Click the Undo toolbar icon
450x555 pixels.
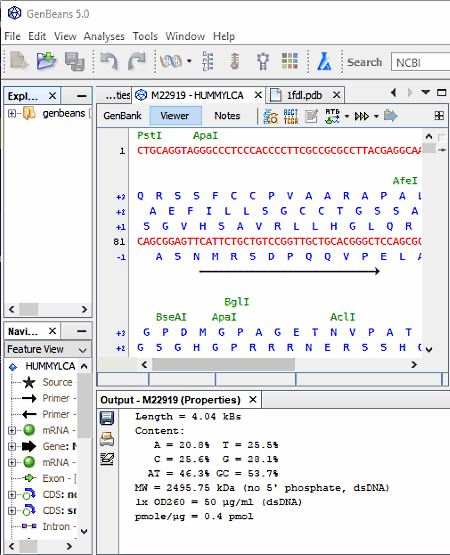point(109,61)
